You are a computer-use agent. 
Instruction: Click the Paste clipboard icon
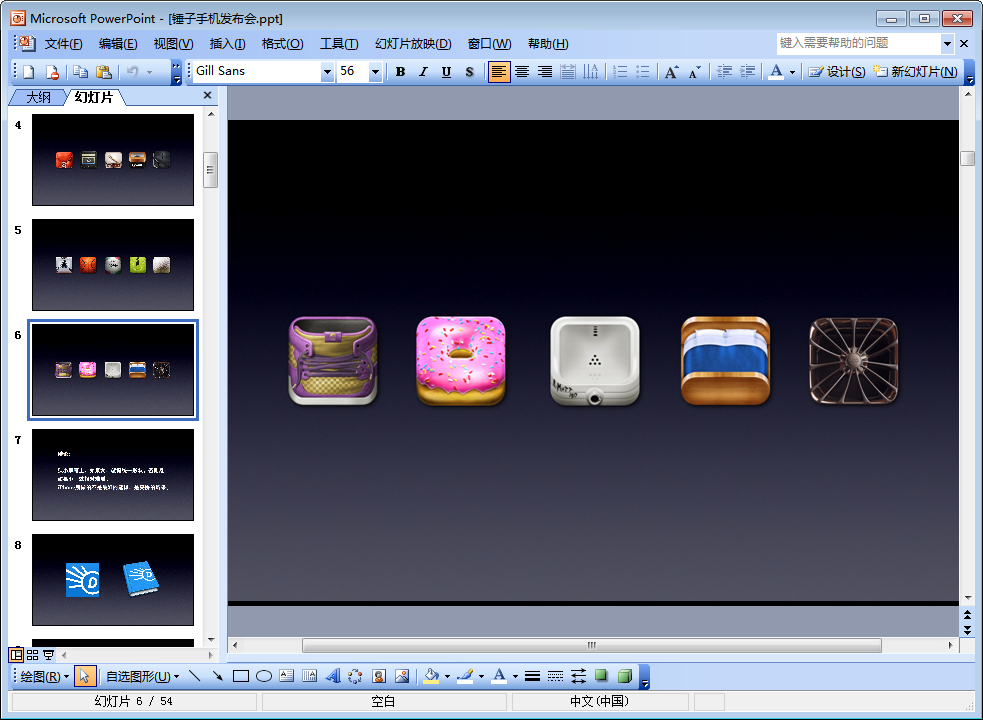click(103, 71)
